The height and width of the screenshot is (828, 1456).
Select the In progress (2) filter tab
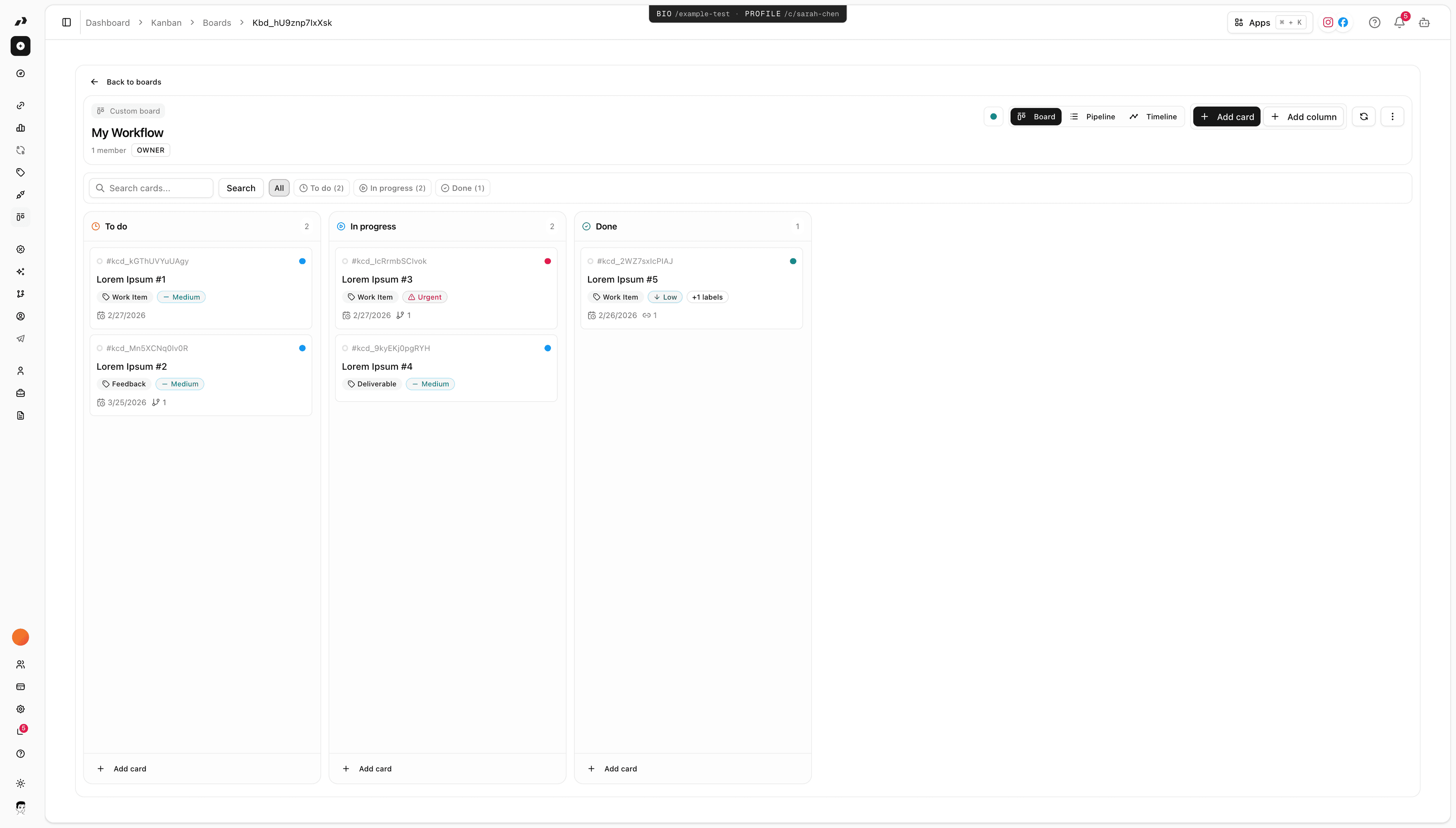point(392,188)
